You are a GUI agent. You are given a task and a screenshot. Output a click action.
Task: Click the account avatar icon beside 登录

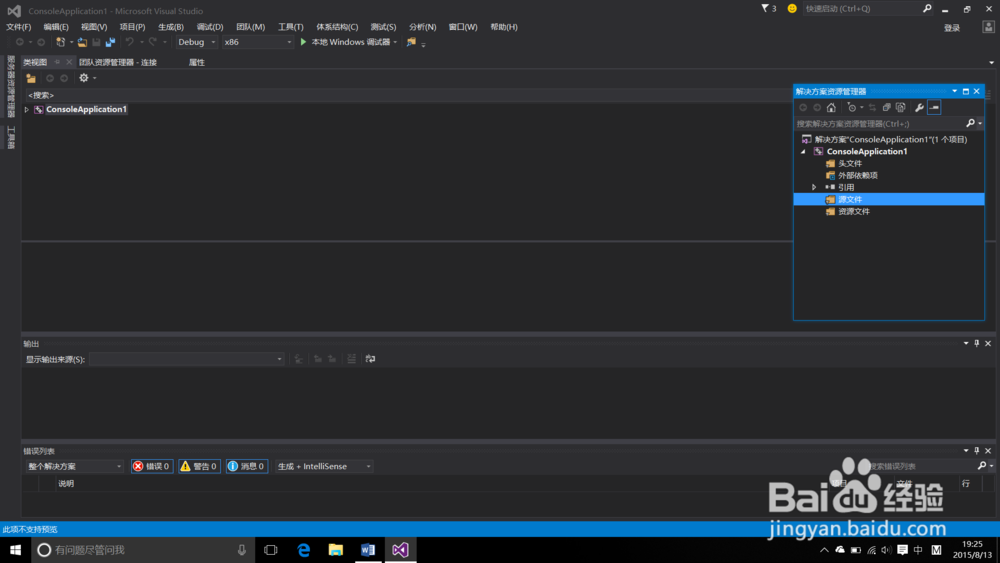988,27
